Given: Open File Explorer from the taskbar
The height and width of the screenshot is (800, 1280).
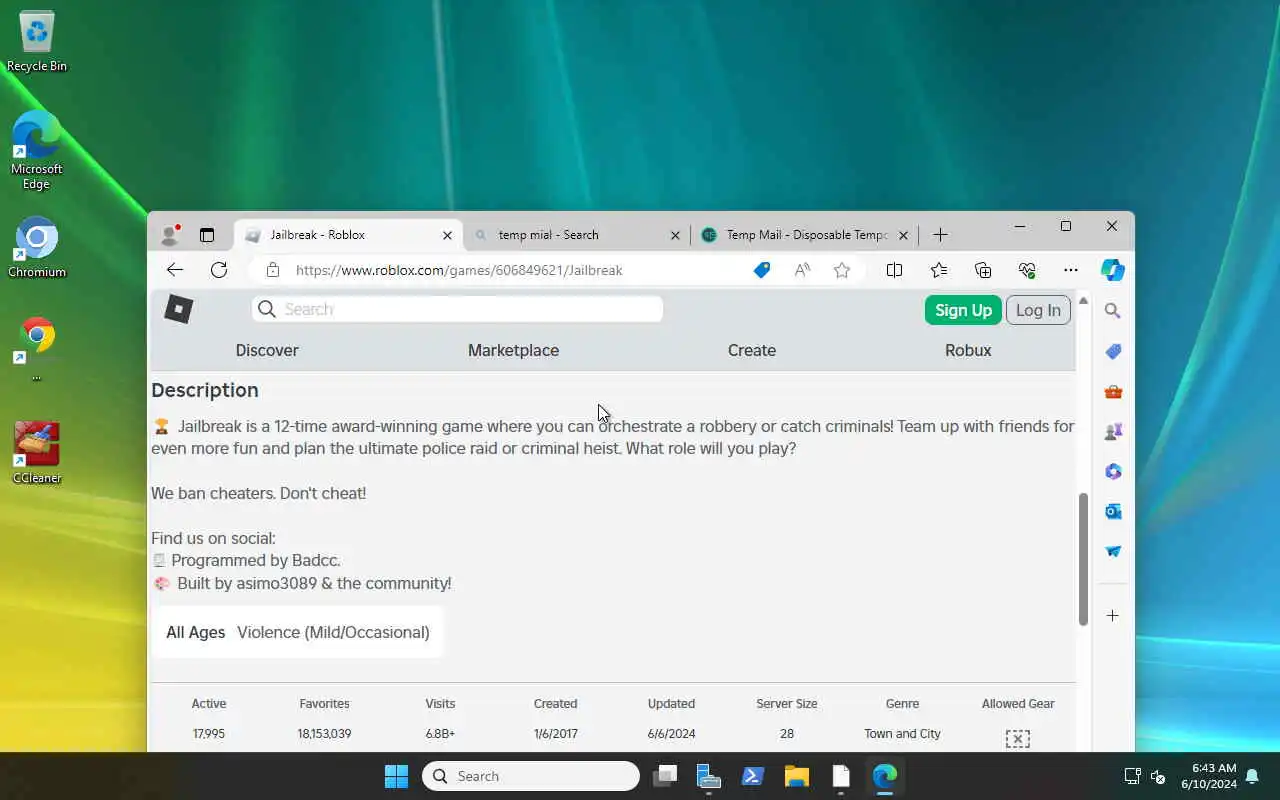Looking at the screenshot, I should [797, 776].
